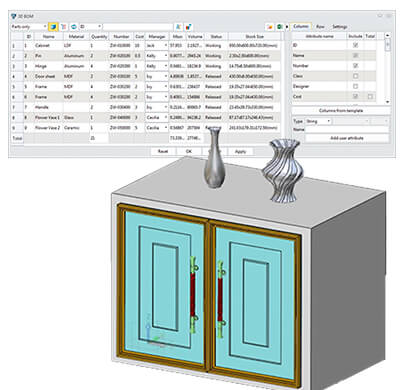
Task: Tick the Total checkbox in the Cost row
Action: [370, 97]
